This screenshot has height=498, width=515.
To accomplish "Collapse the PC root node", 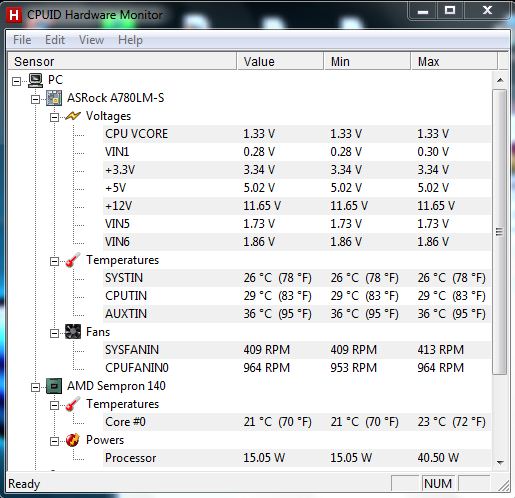I will click(16, 81).
